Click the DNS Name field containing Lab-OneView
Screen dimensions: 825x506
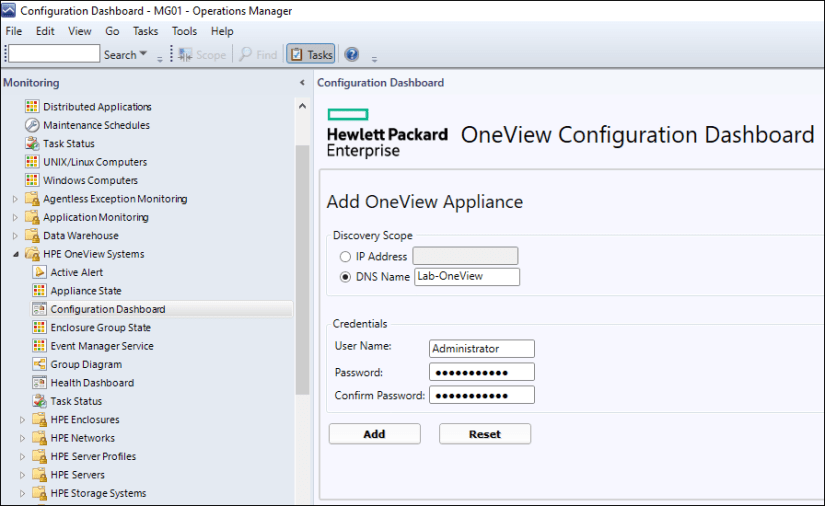[x=467, y=277]
